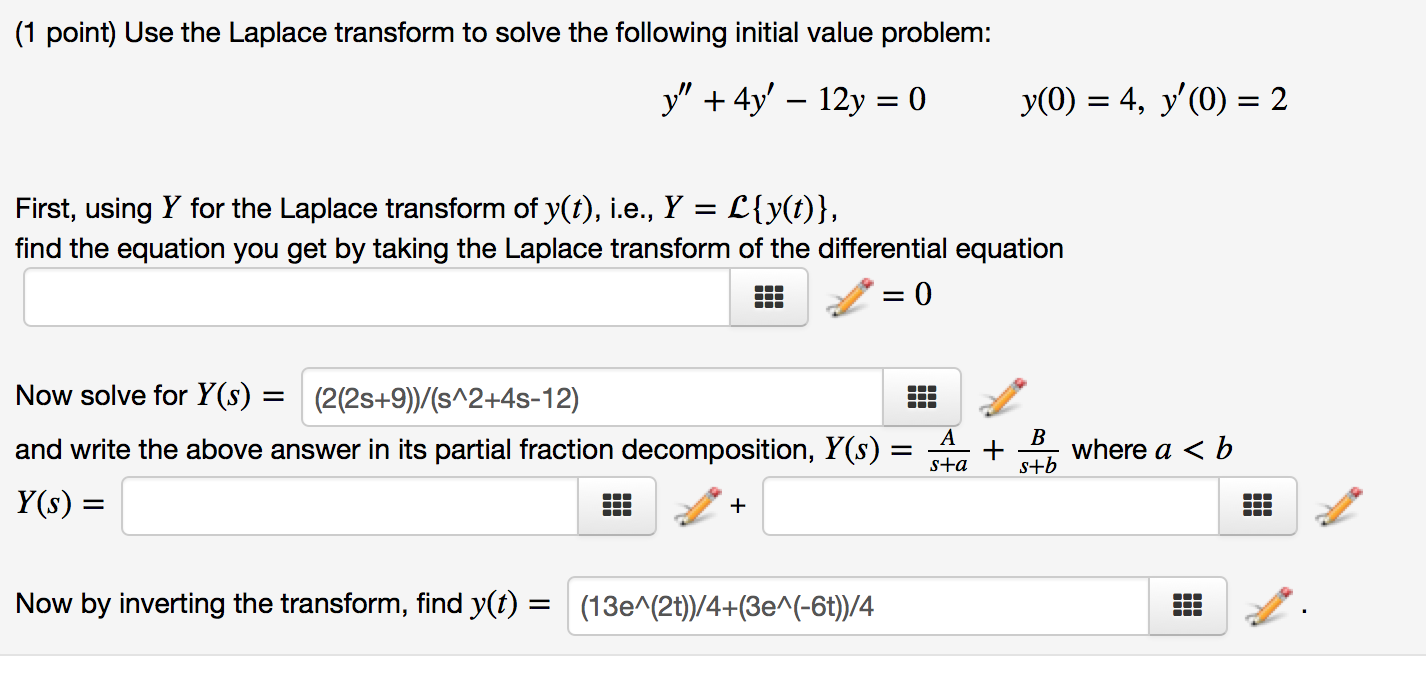The width and height of the screenshot is (1426, 676).
Task: Click the first empty partial fraction input box
Action: pos(350,506)
